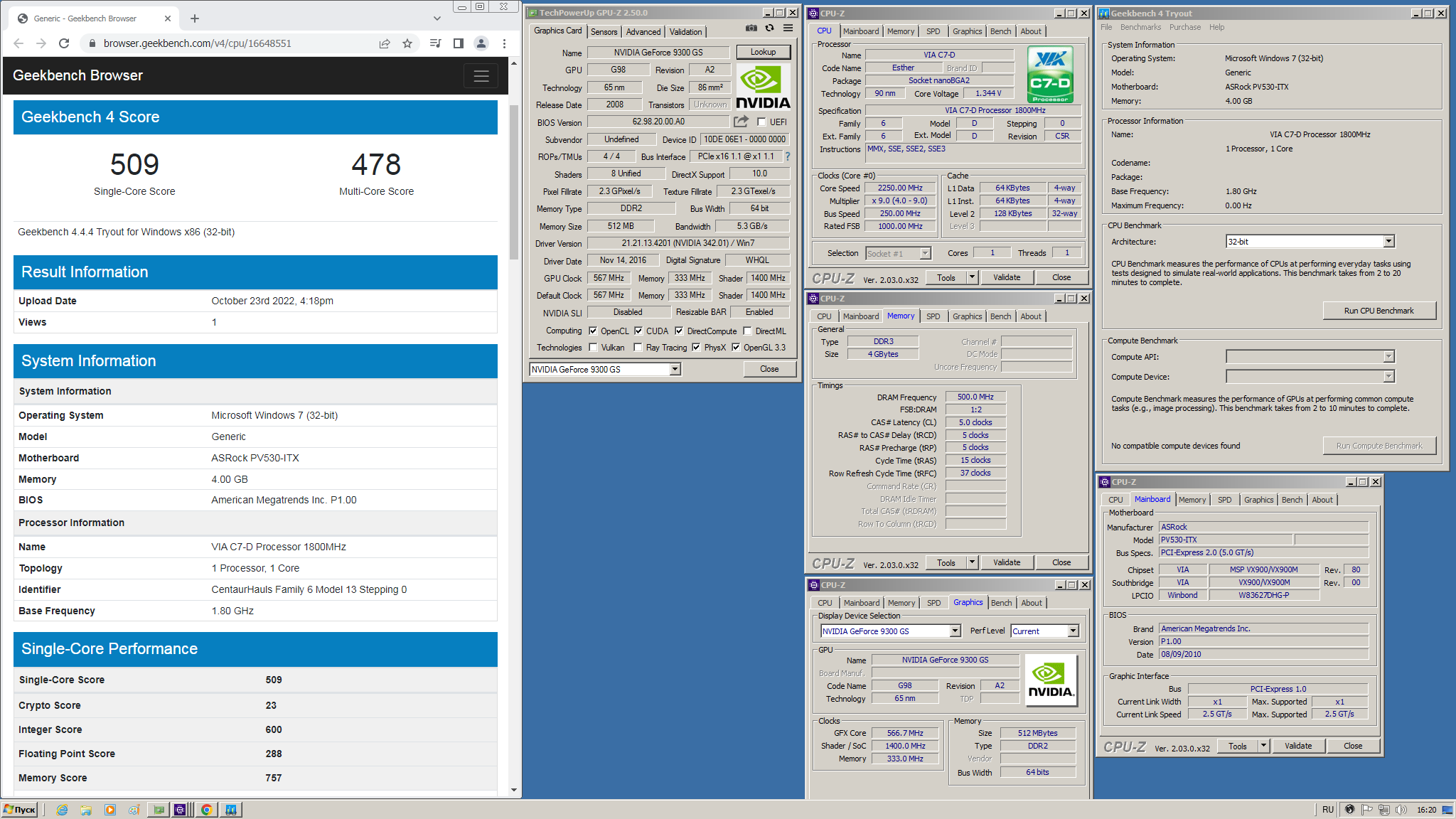The width and height of the screenshot is (1456, 819).
Task: Toggle the OpenCL checkbox
Action: click(593, 331)
